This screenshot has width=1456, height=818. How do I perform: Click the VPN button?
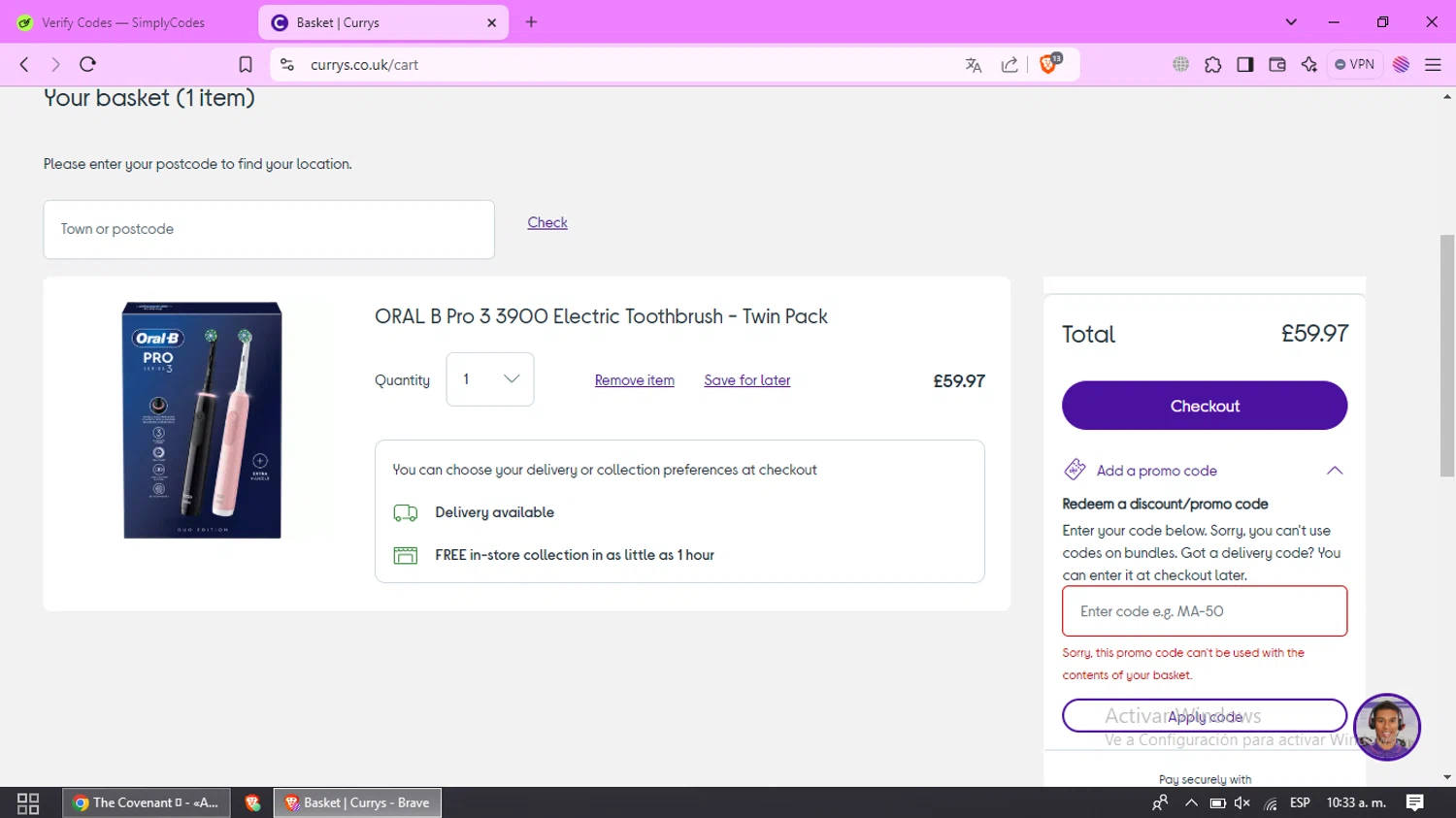[1355, 64]
